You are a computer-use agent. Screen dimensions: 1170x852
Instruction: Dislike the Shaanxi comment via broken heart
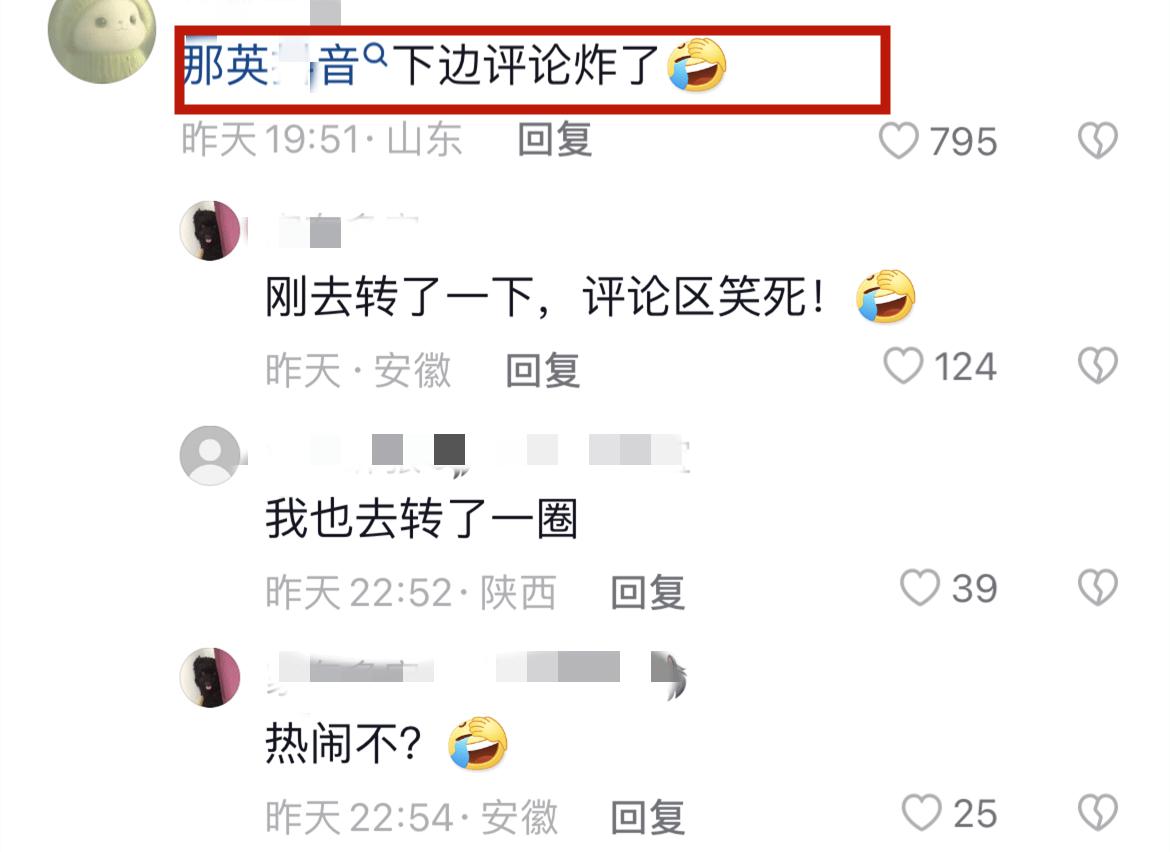pyautogui.click(x=1098, y=588)
